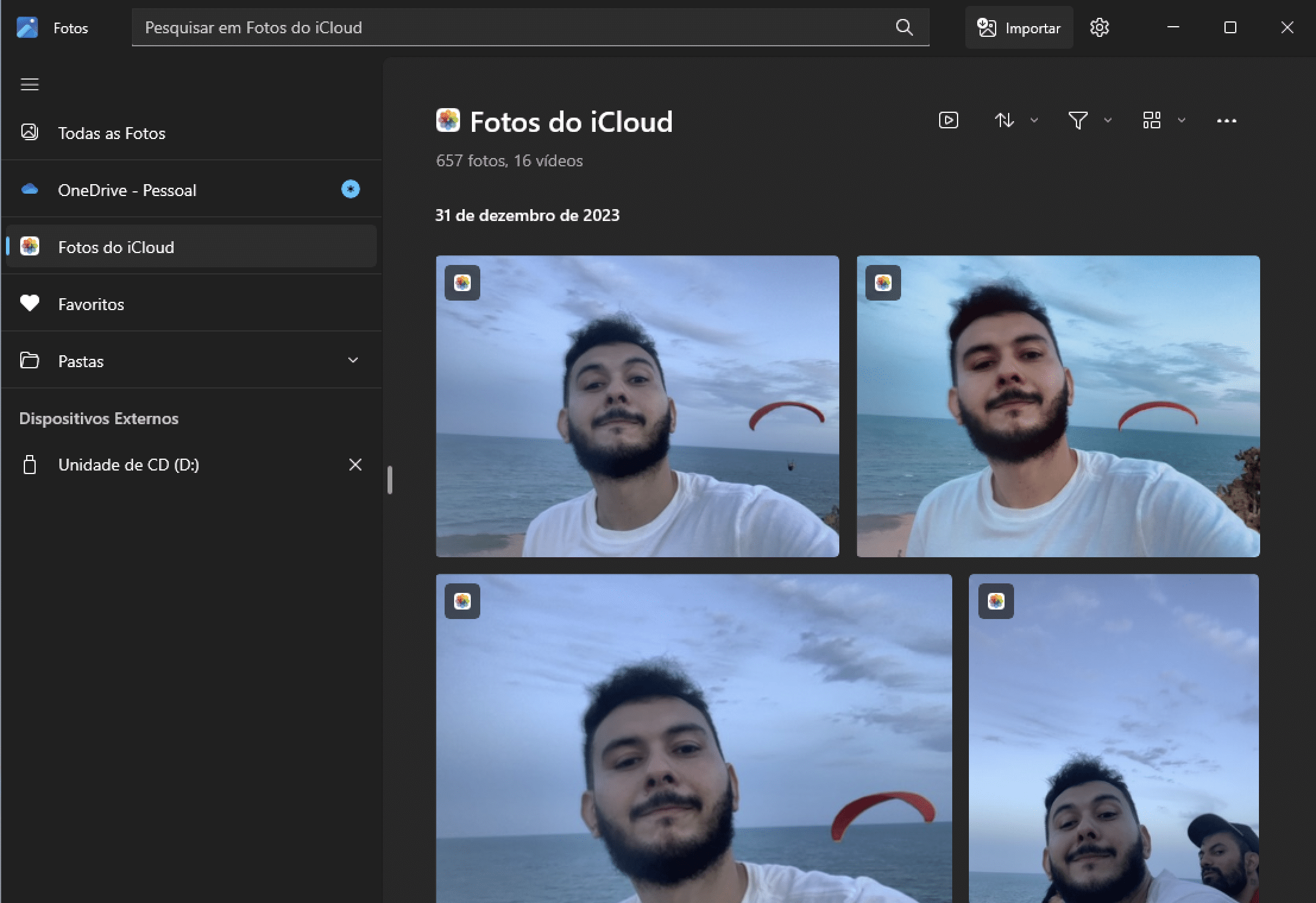Click the search magnifier icon
1316x903 pixels.
(904, 27)
